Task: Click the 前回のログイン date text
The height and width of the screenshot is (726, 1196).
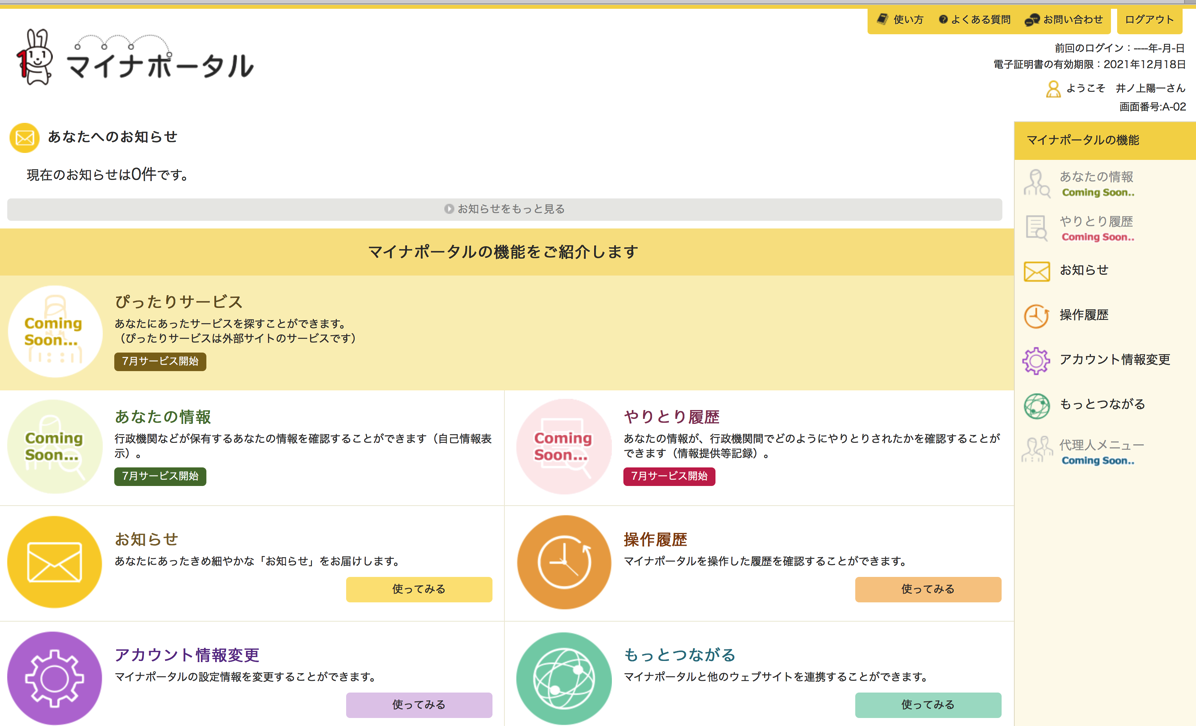Action: click(1120, 48)
